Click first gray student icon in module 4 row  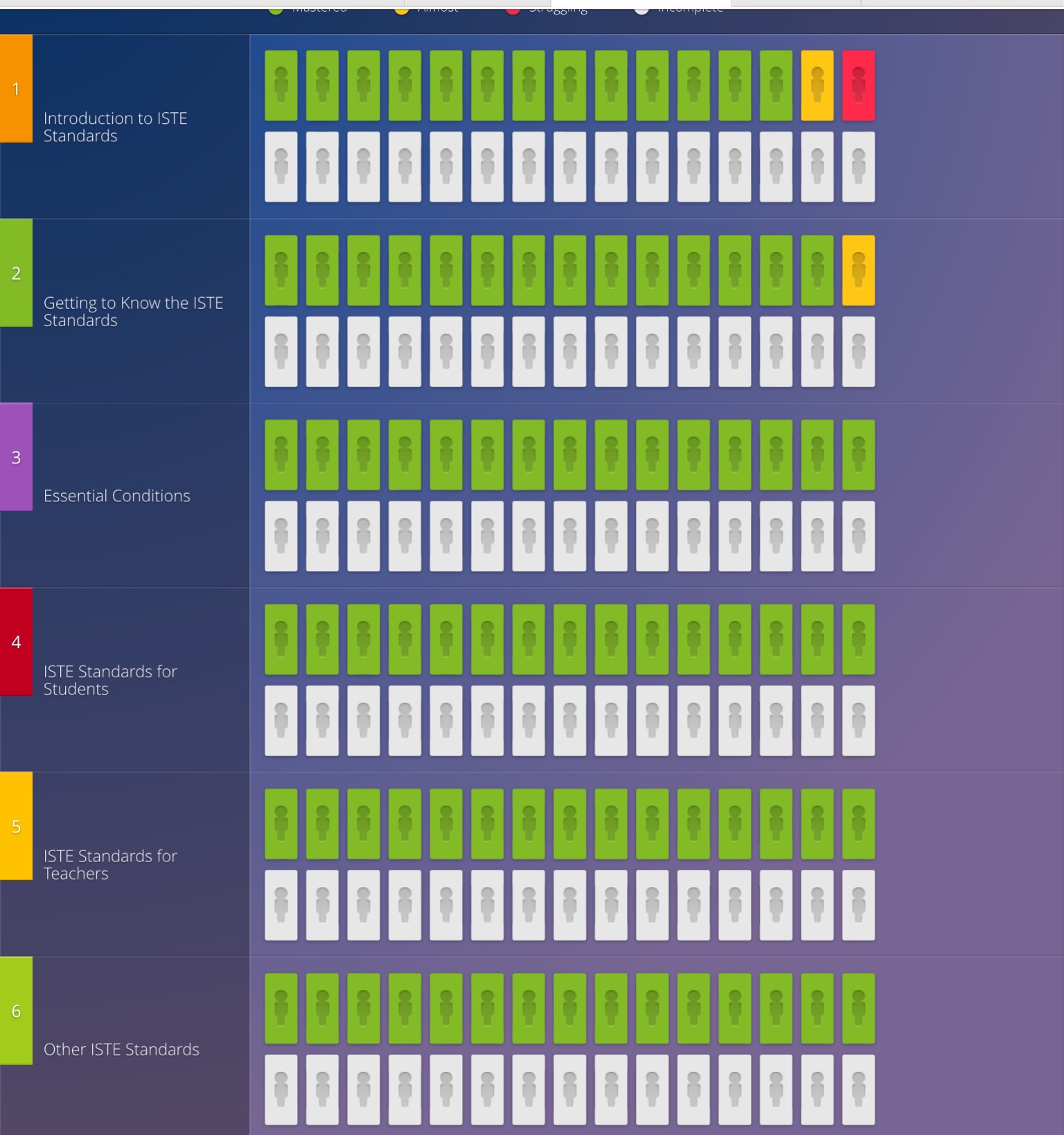tap(281, 721)
